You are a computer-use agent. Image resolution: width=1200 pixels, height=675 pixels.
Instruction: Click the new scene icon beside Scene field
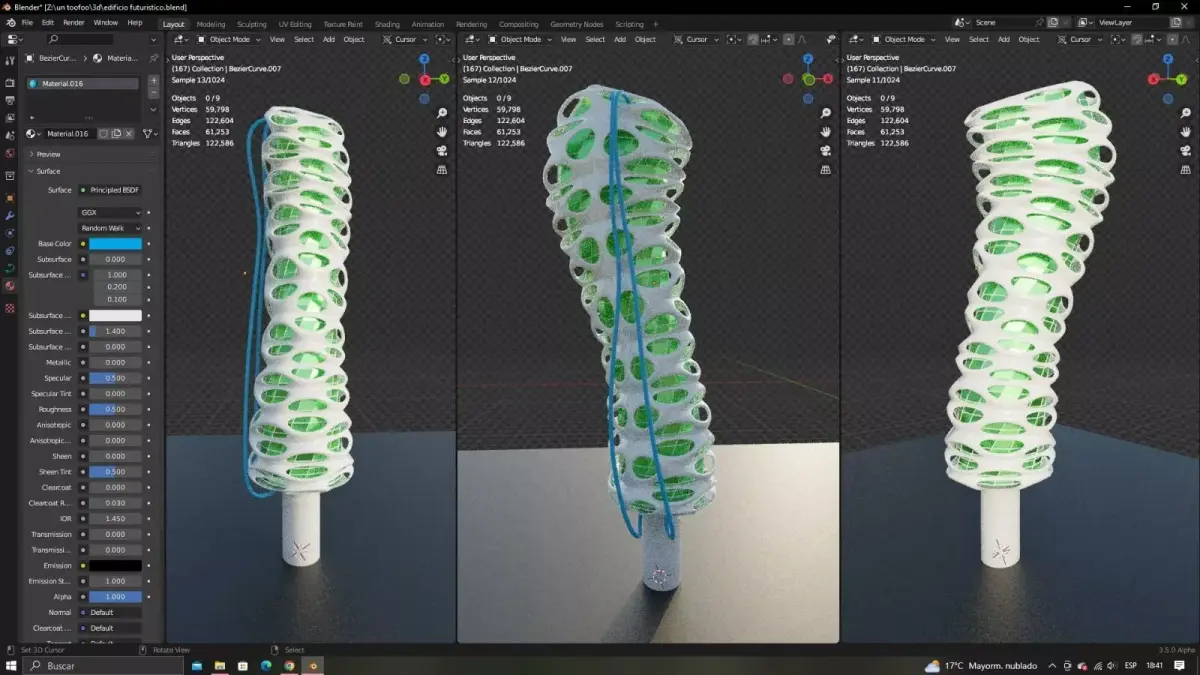1052,22
